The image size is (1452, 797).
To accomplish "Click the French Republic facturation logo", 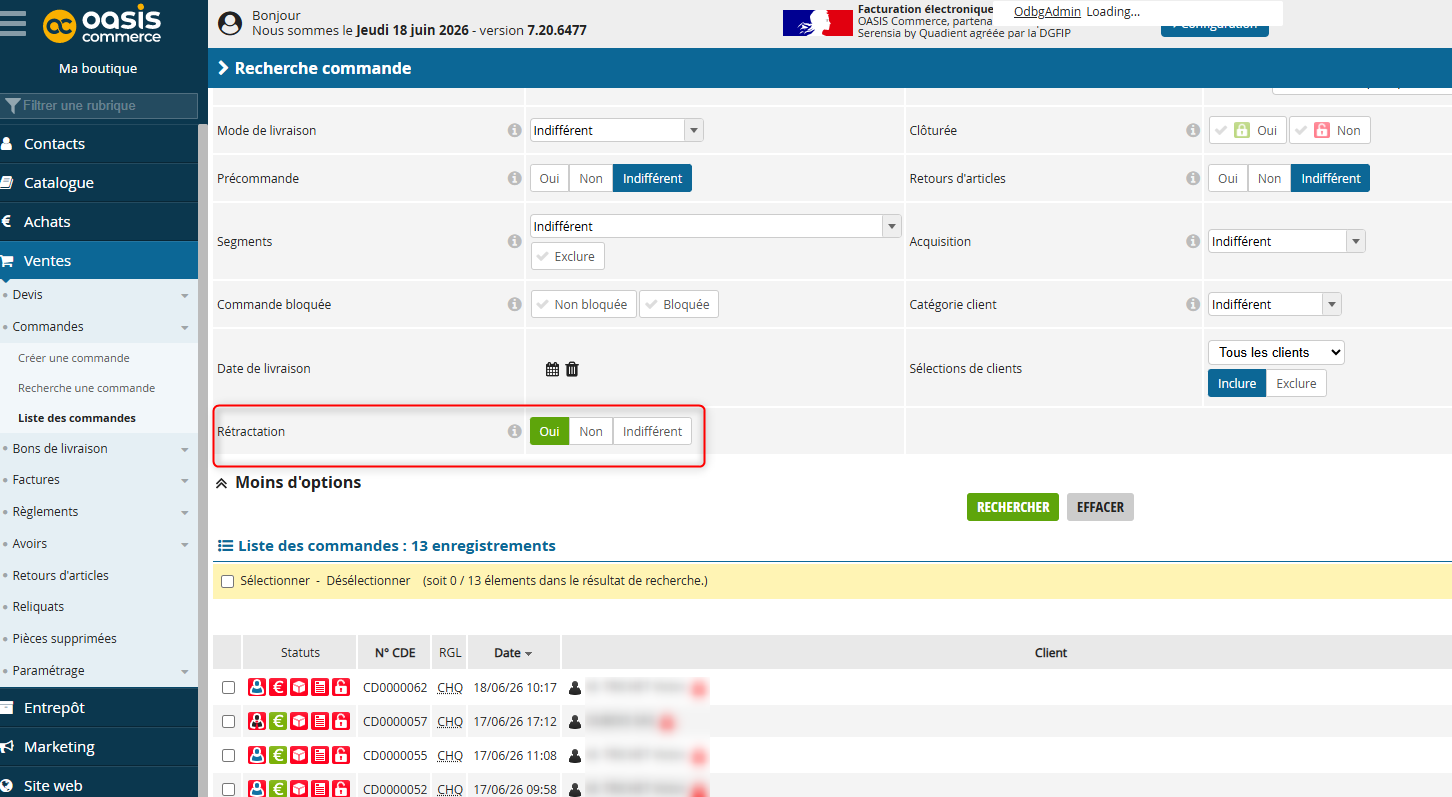I will point(817,23).
